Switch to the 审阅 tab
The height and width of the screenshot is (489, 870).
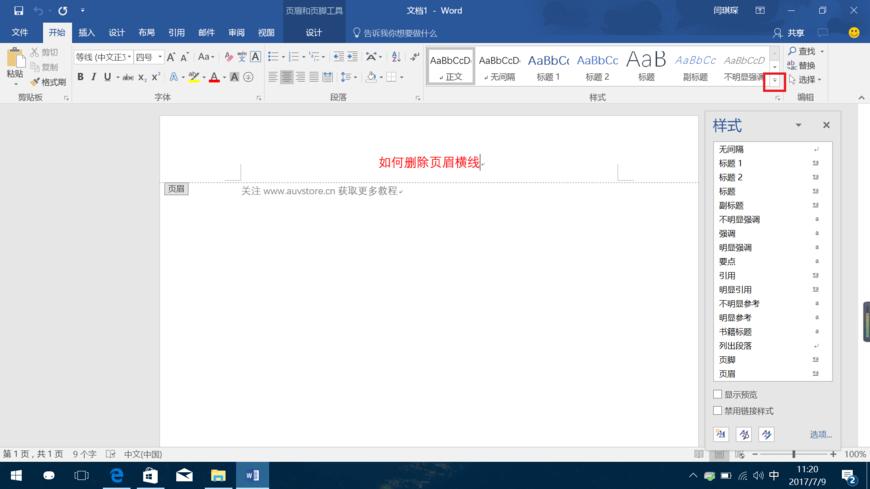pos(236,33)
